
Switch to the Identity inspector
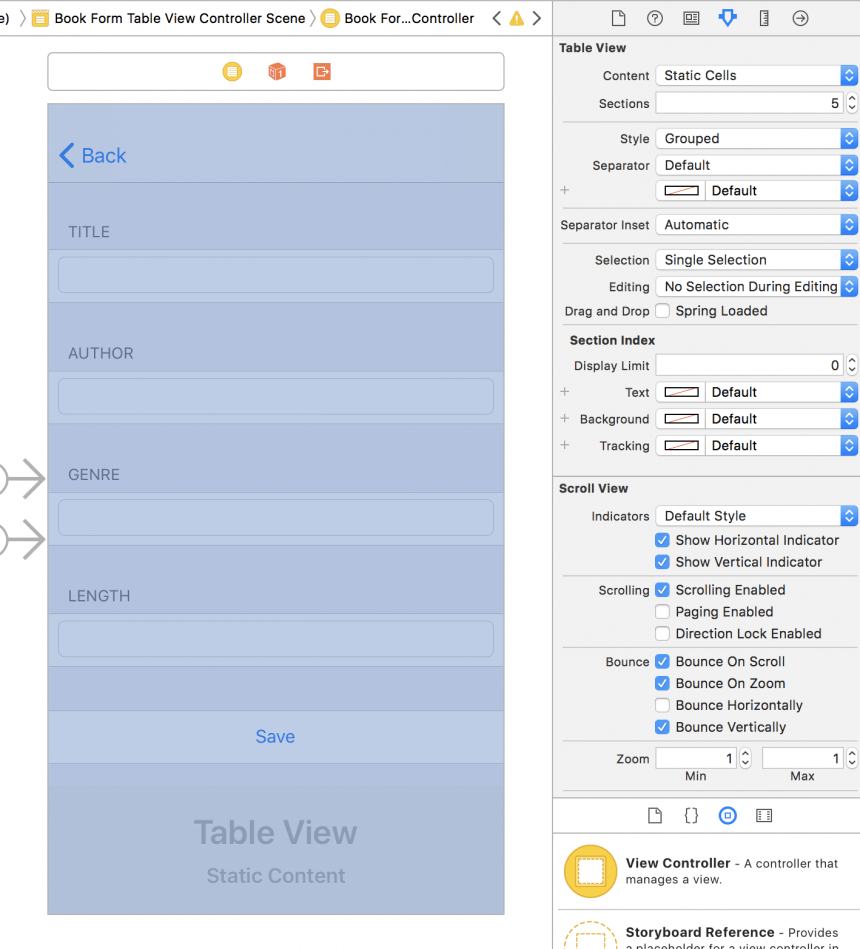point(691,18)
